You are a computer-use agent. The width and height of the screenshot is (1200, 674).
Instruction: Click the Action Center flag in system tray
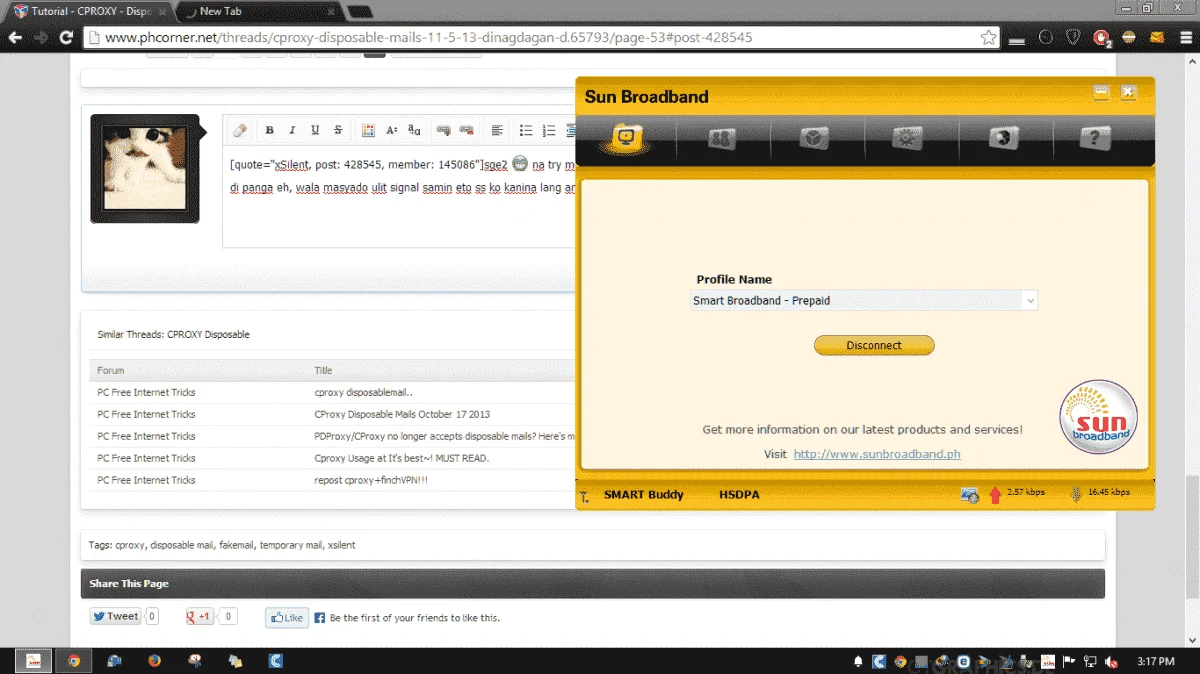1069,661
